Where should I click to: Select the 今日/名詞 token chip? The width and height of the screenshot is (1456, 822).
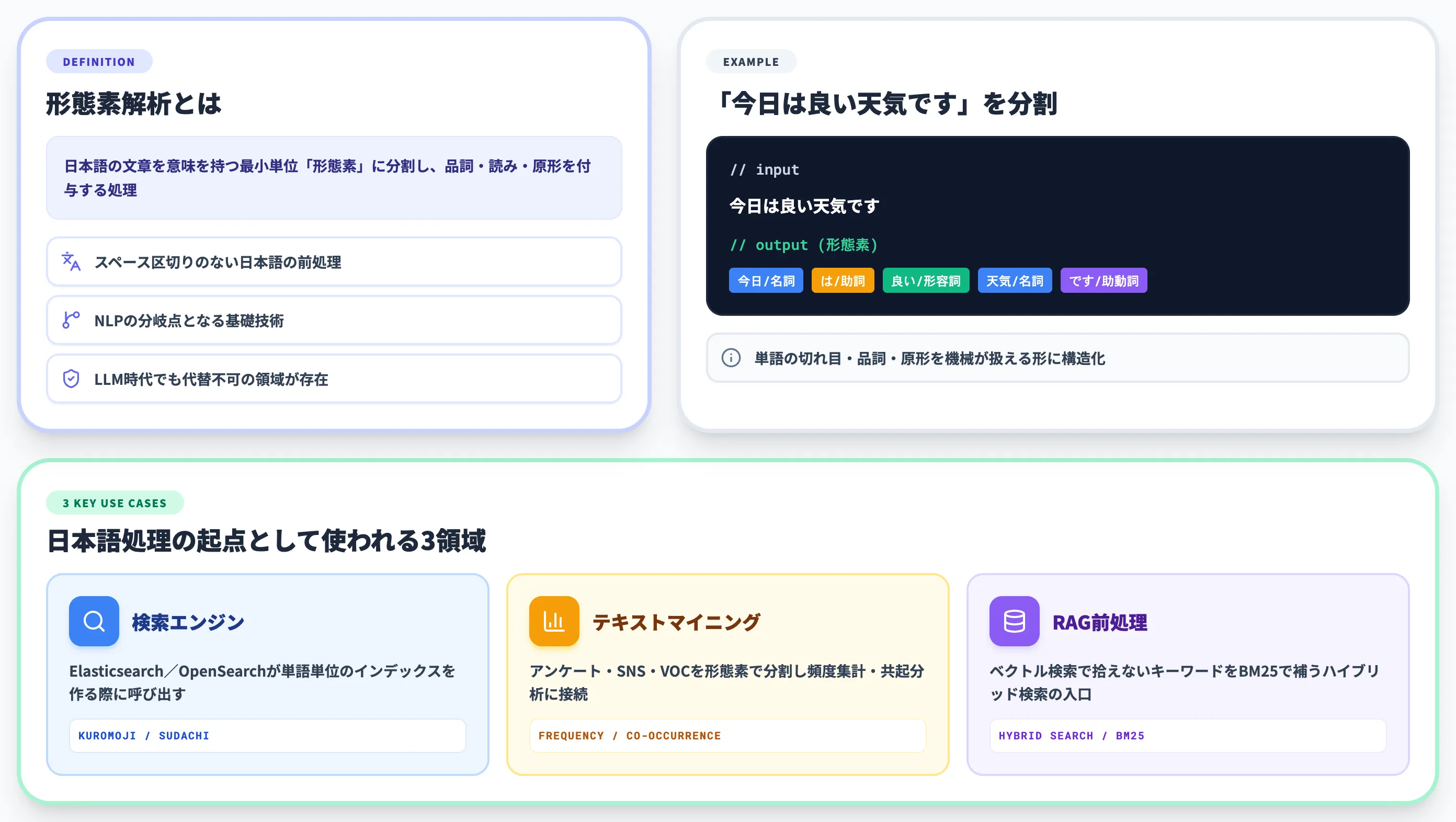tap(766, 281)
